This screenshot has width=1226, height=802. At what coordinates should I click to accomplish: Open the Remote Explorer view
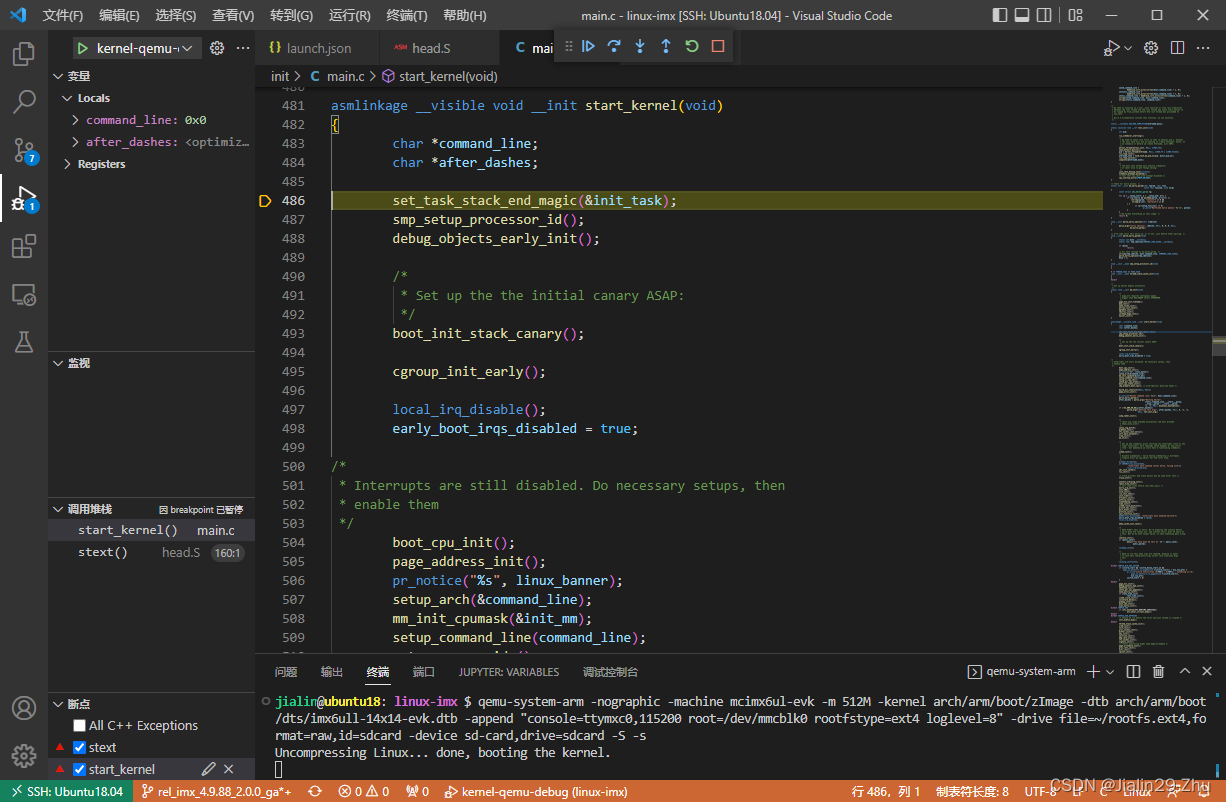[x=24, y=294]
